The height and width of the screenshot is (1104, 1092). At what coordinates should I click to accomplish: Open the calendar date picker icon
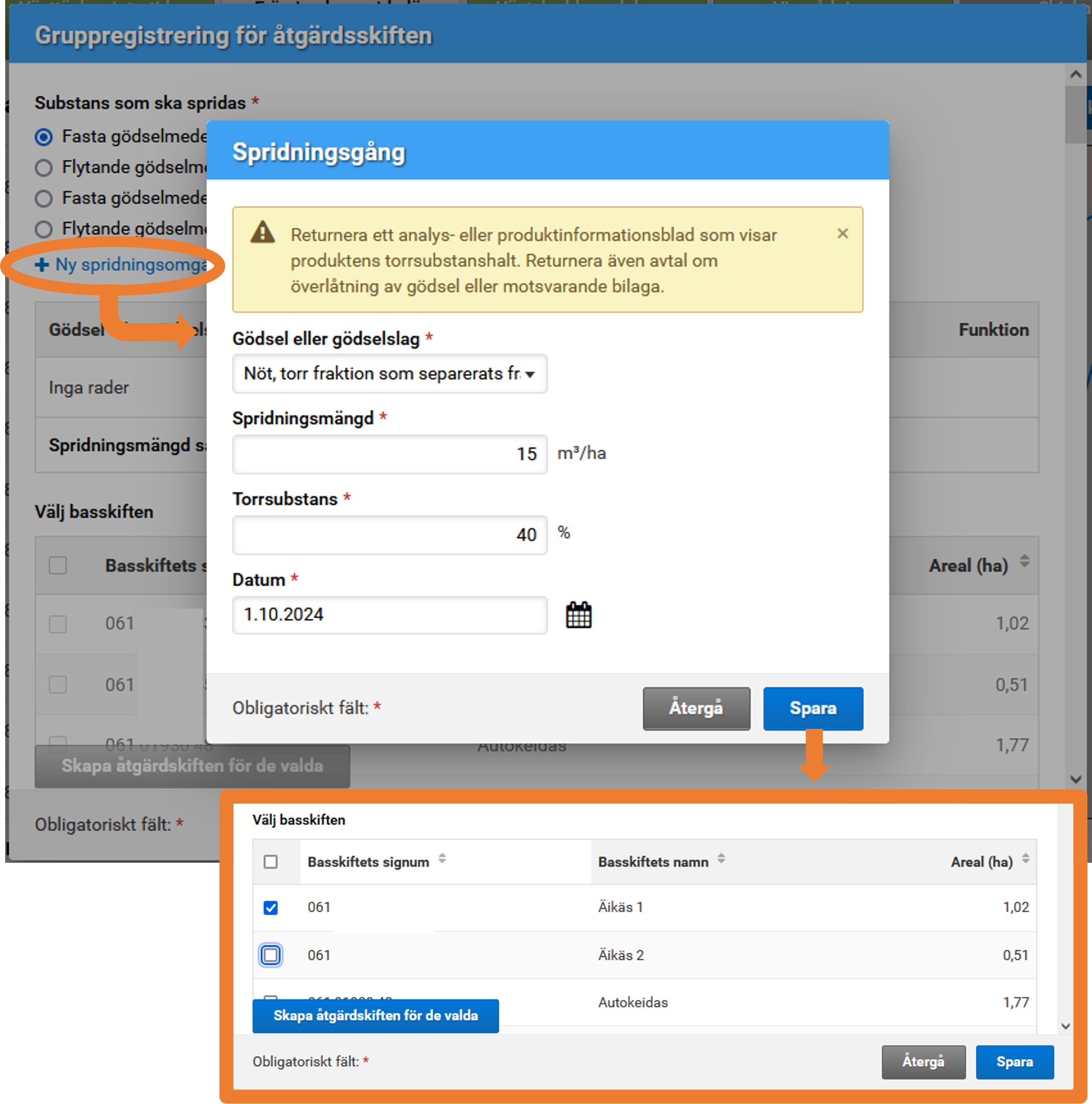click(x=579, y=615)
